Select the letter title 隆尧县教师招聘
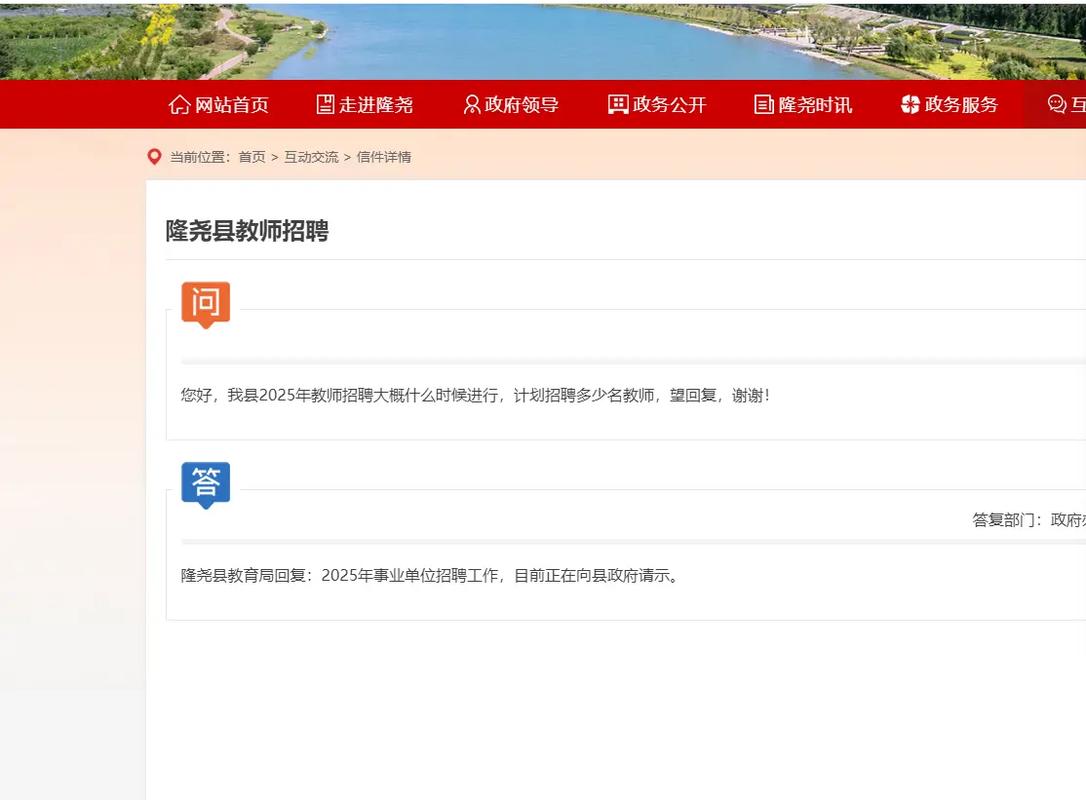The width and height of the screenshot is (1086, 800). pos(249,231)
